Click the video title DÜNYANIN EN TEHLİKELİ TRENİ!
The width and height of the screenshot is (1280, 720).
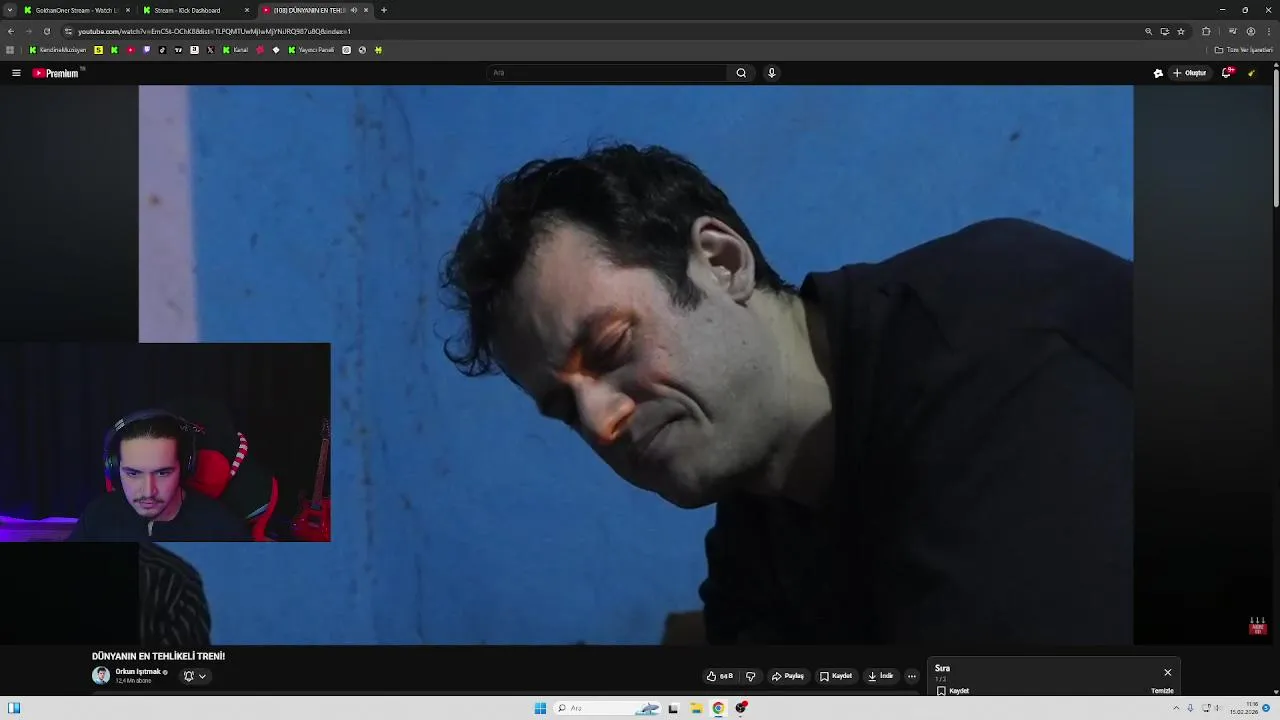click(x=158, y=656)
